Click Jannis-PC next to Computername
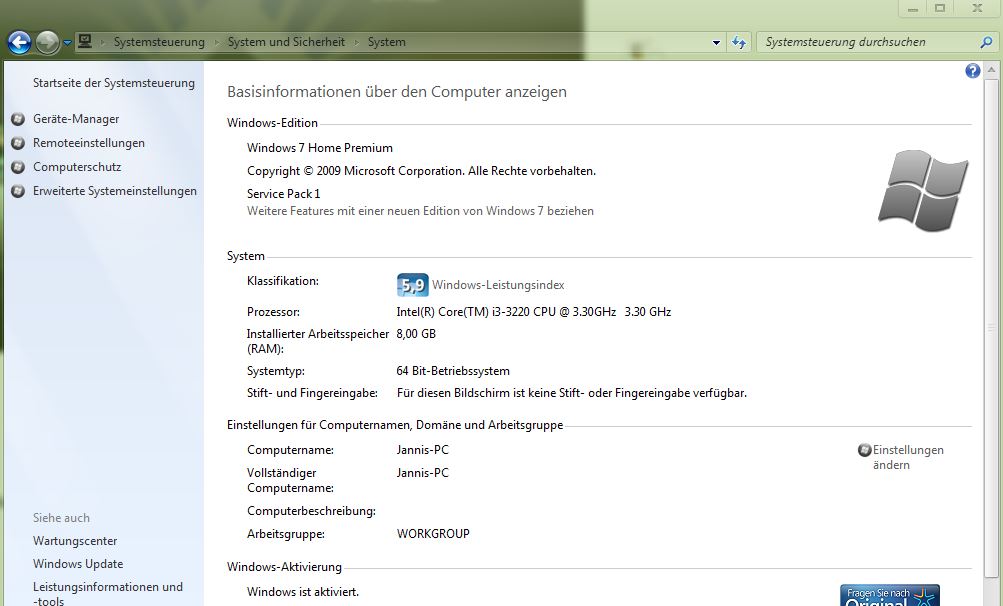1003x606 pixels. click(x=423, y=450)
